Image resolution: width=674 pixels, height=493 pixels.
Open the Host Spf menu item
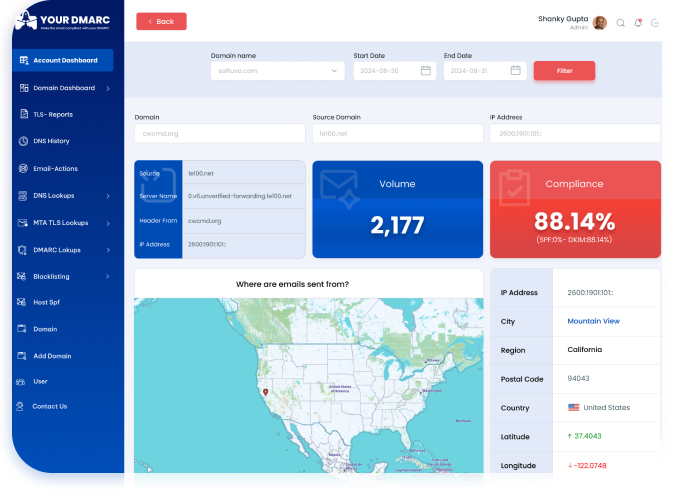pos(47,302)
